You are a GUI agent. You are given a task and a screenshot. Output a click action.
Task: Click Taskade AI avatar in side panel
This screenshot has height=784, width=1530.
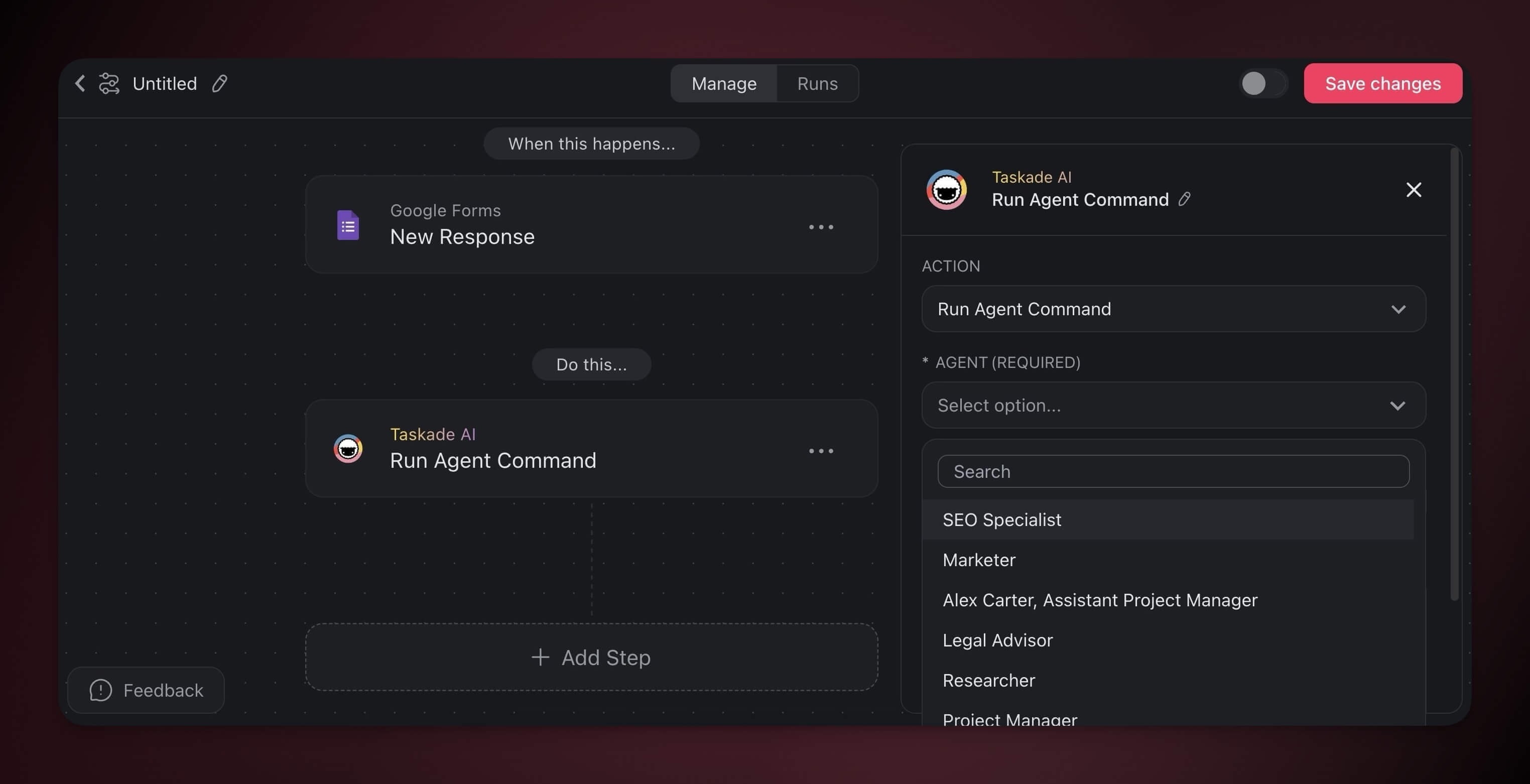click(946, 189)
